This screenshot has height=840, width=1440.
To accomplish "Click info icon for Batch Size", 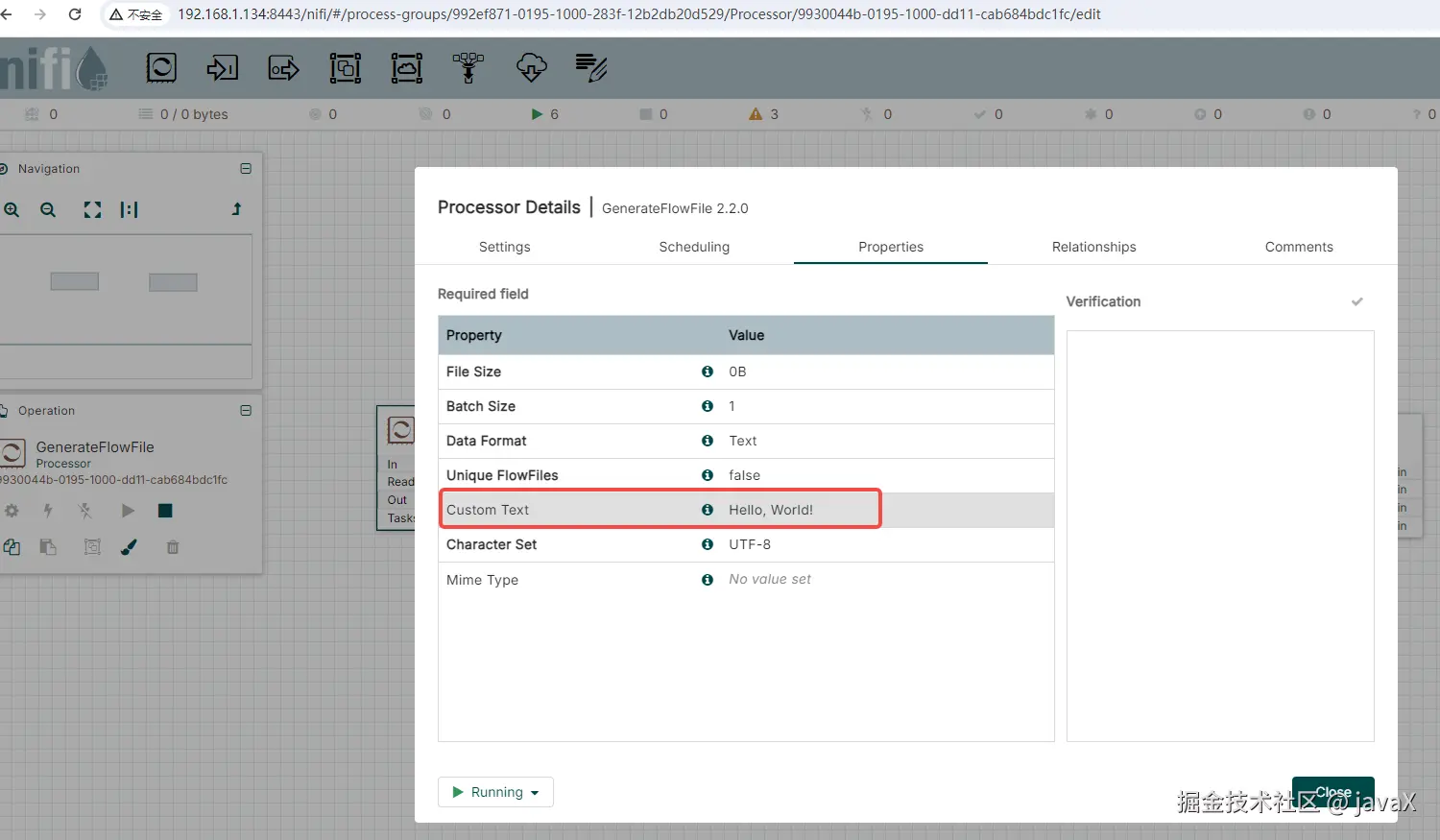I will (708, 406).
